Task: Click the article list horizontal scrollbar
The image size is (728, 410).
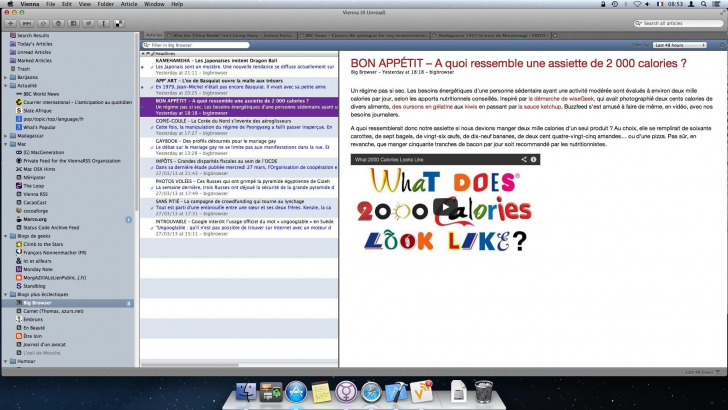Action: pos(190,365)
